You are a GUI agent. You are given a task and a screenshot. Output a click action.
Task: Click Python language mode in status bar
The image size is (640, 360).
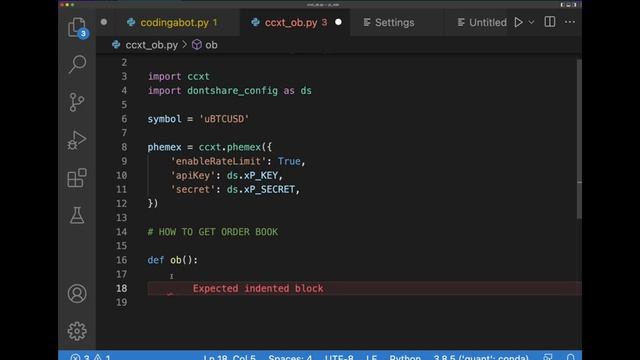405,358
